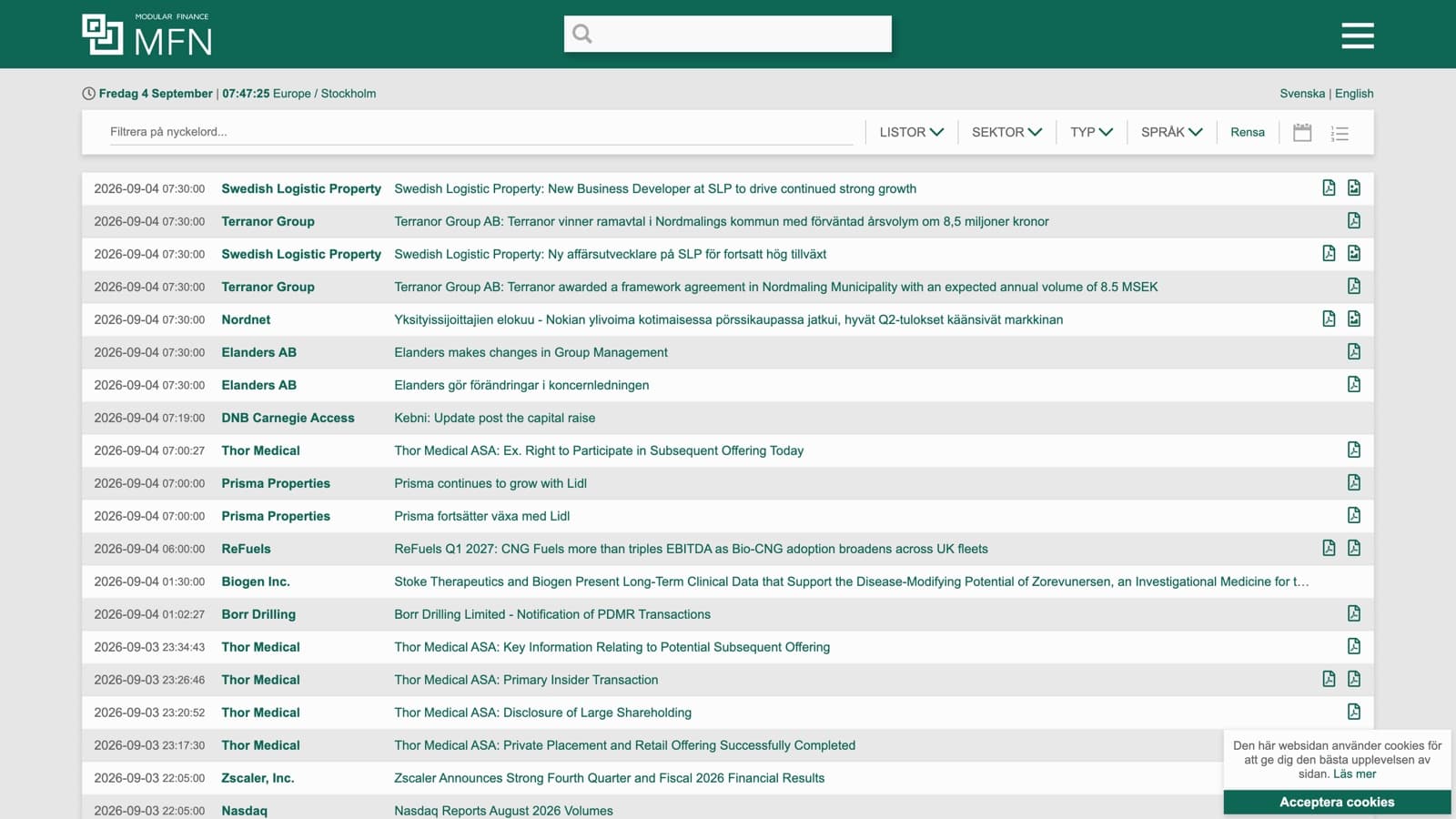Expand the LISTOR dropdown
Viewport: 1456px width, 819px height.
pos(911,132)
